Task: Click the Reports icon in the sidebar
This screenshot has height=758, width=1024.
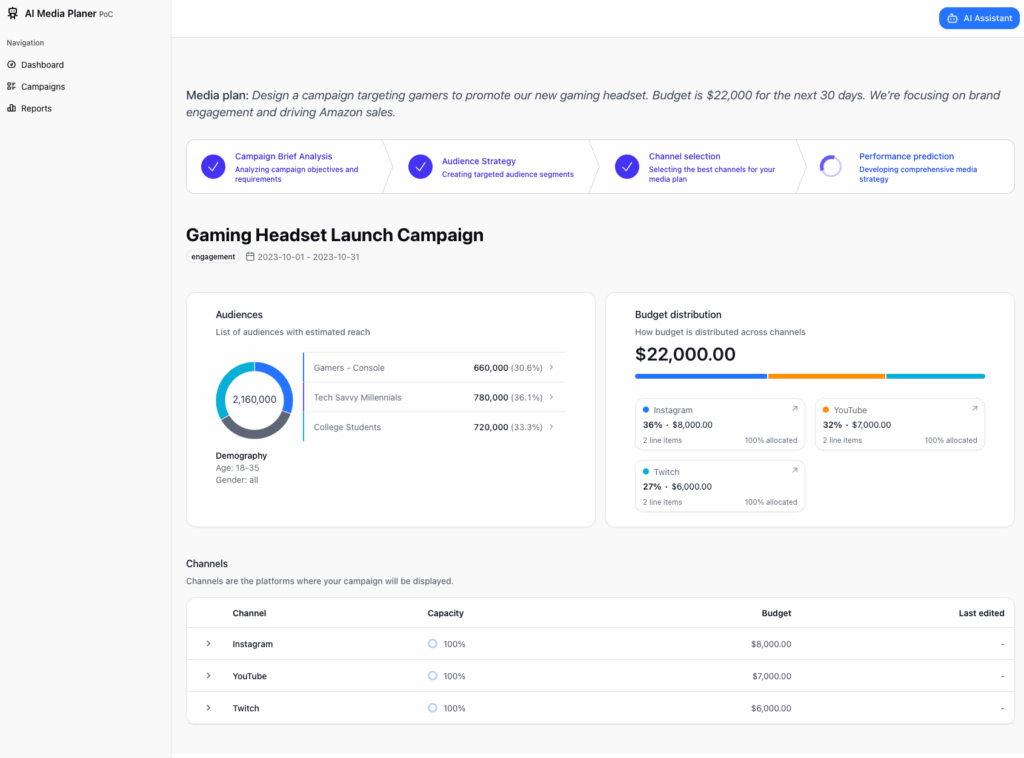Action: tap(13, 108)
